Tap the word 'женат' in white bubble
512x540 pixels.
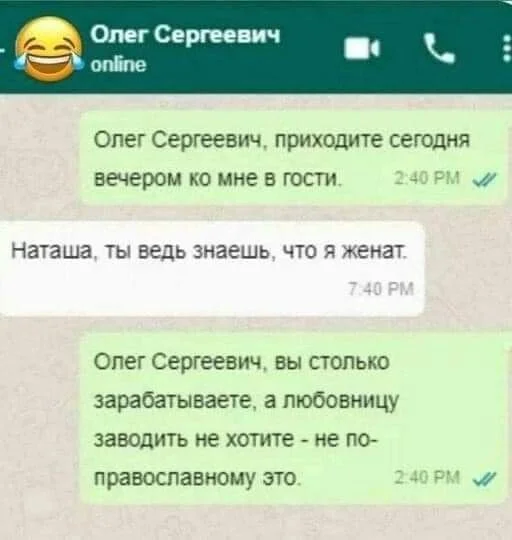(x=374, y=249)
